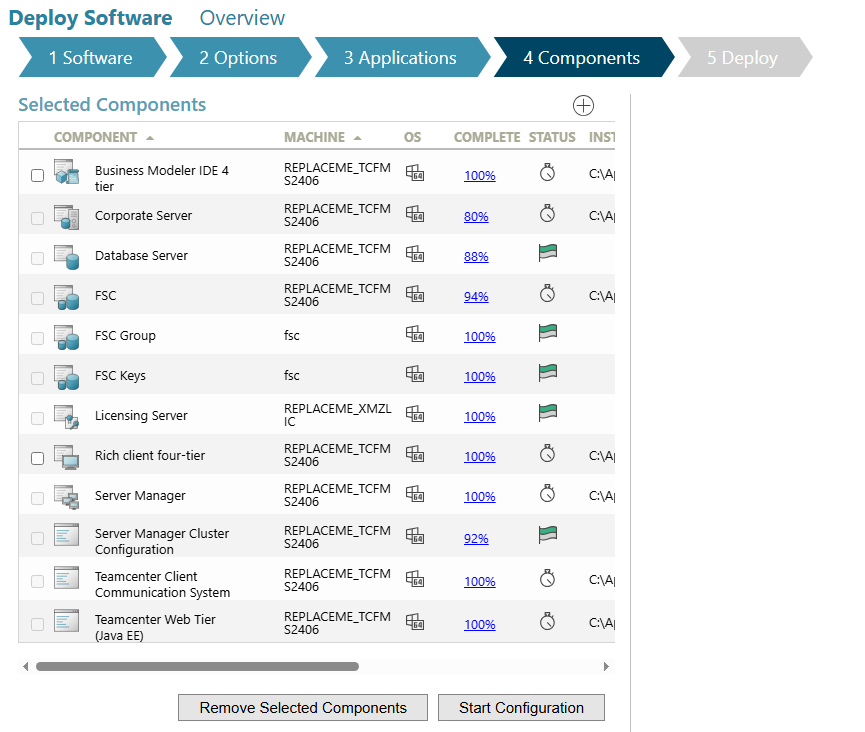
Task: Click the flag status icon for FSC Group
Action: 548,333
